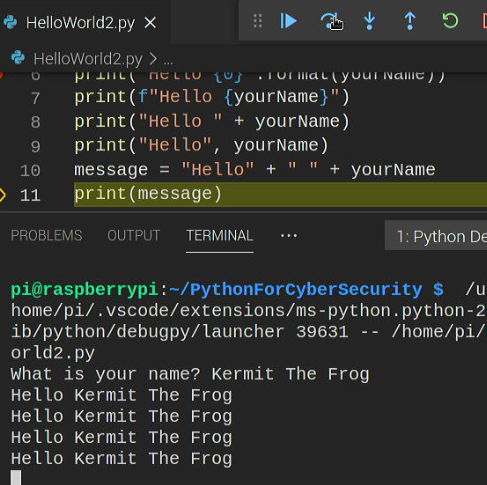Viewport: 487px width, 485px height.
Task: Click the red Stop debug icon
Action: click(485, 21)
